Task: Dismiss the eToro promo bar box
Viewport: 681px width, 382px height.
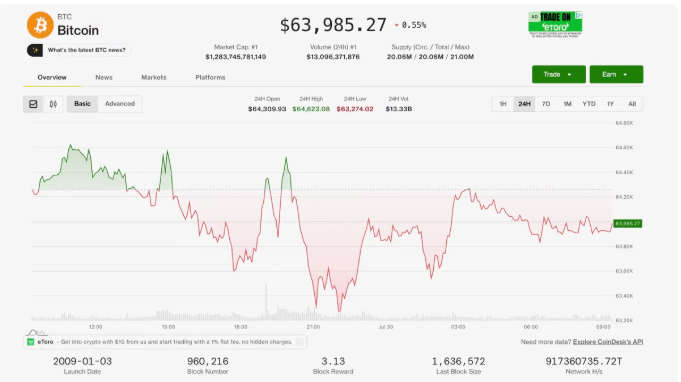Action: (x=300, y=342)
